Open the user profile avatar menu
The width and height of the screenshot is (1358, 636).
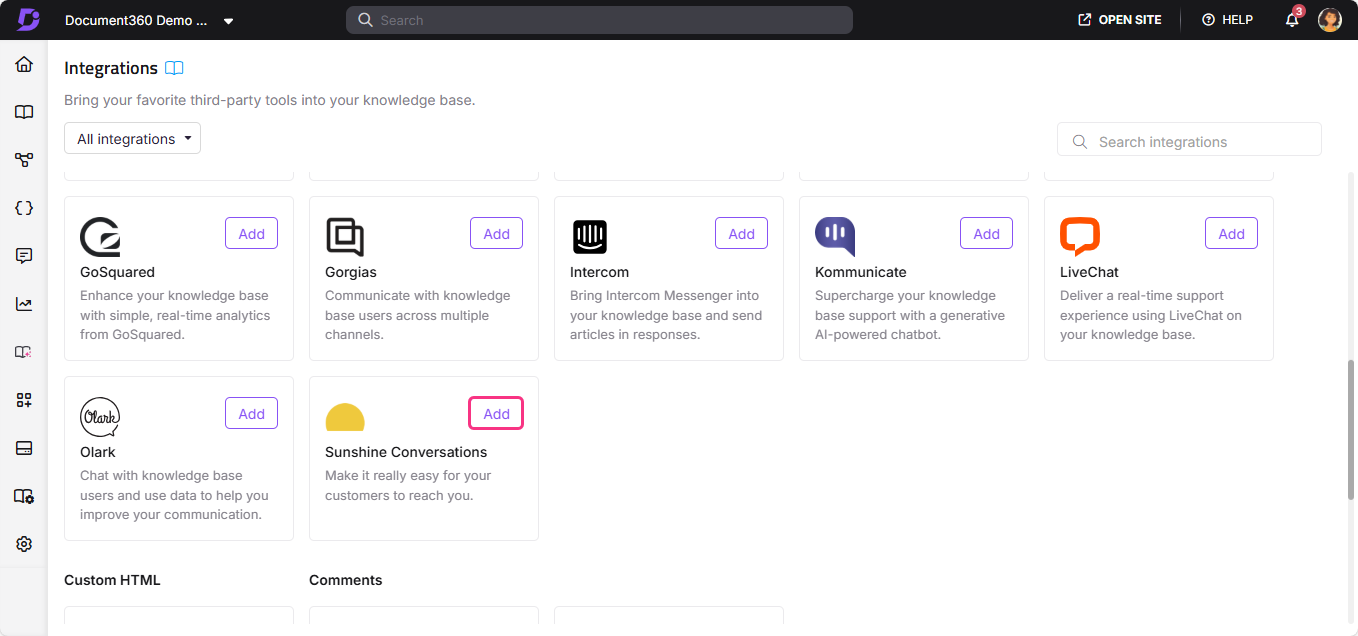1329,19
